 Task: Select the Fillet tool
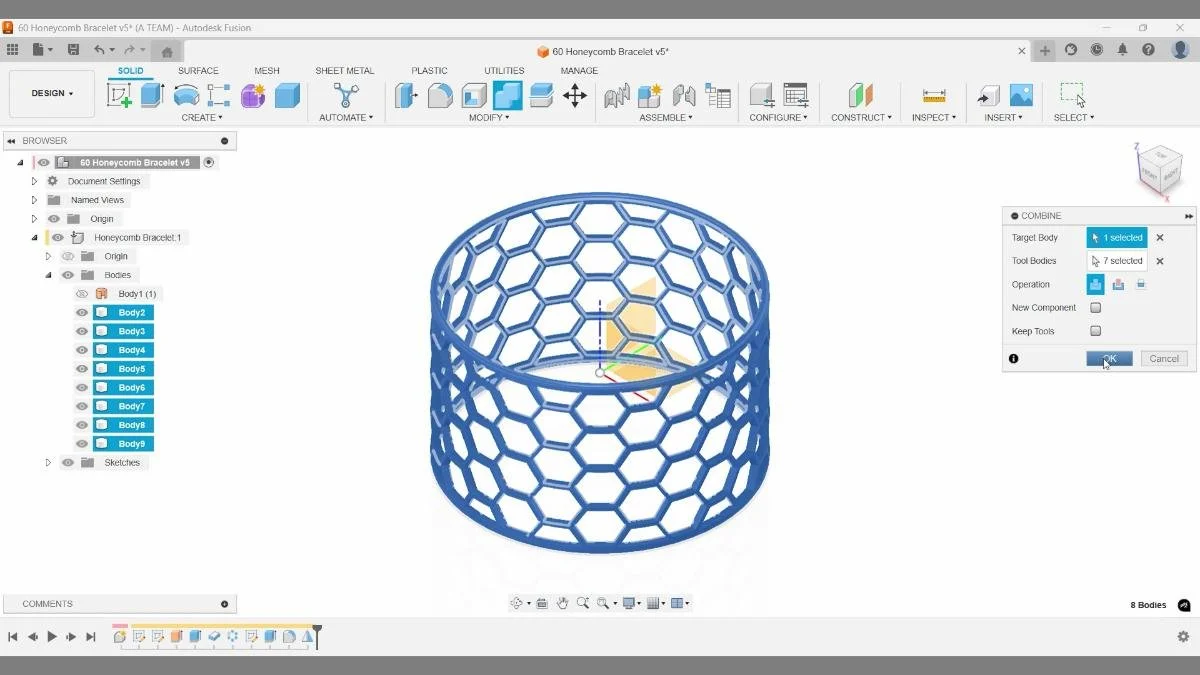[440, 95]
